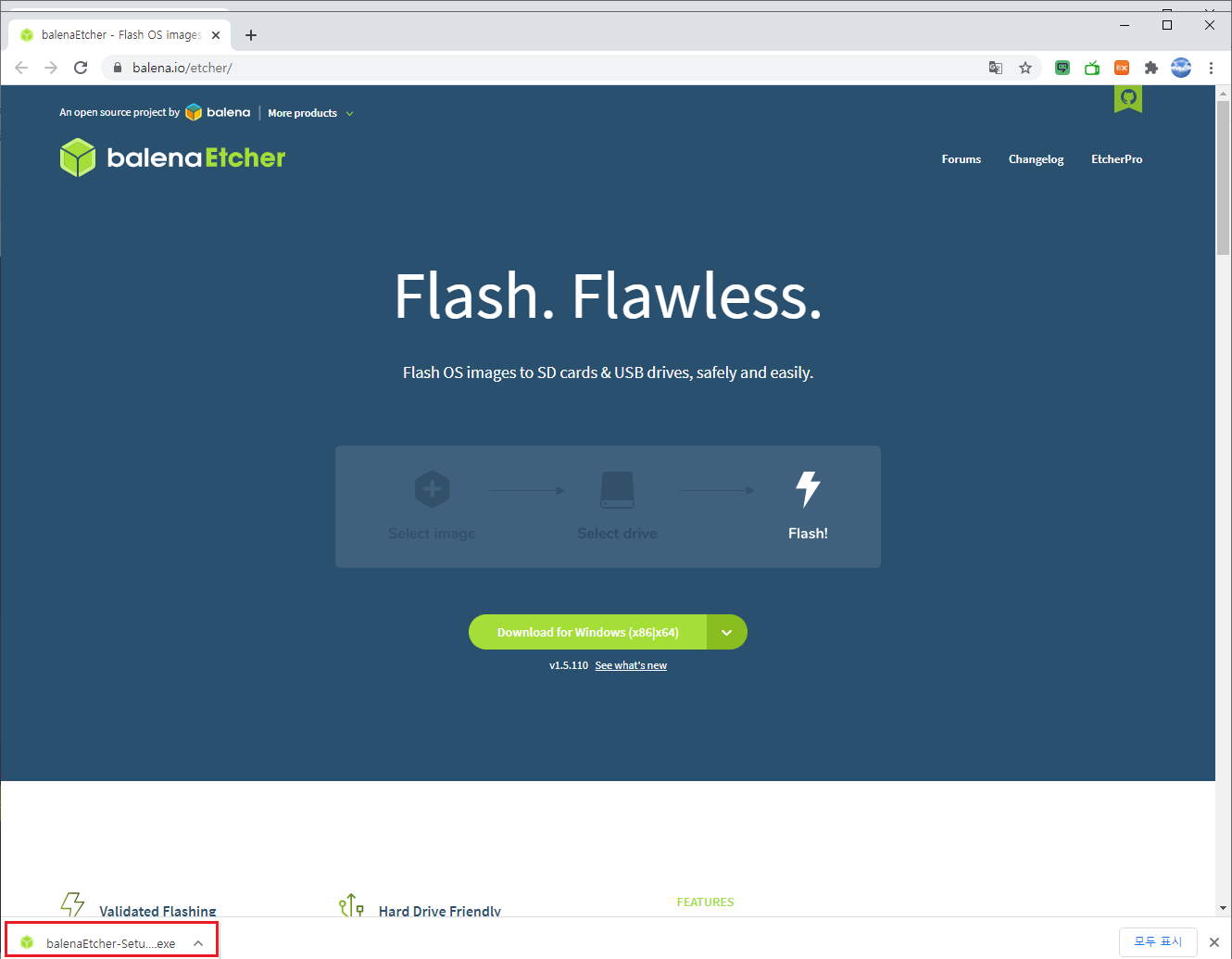1232x959 pixels.
Task: Open the Changelog link
Action: coord(1036,159)
